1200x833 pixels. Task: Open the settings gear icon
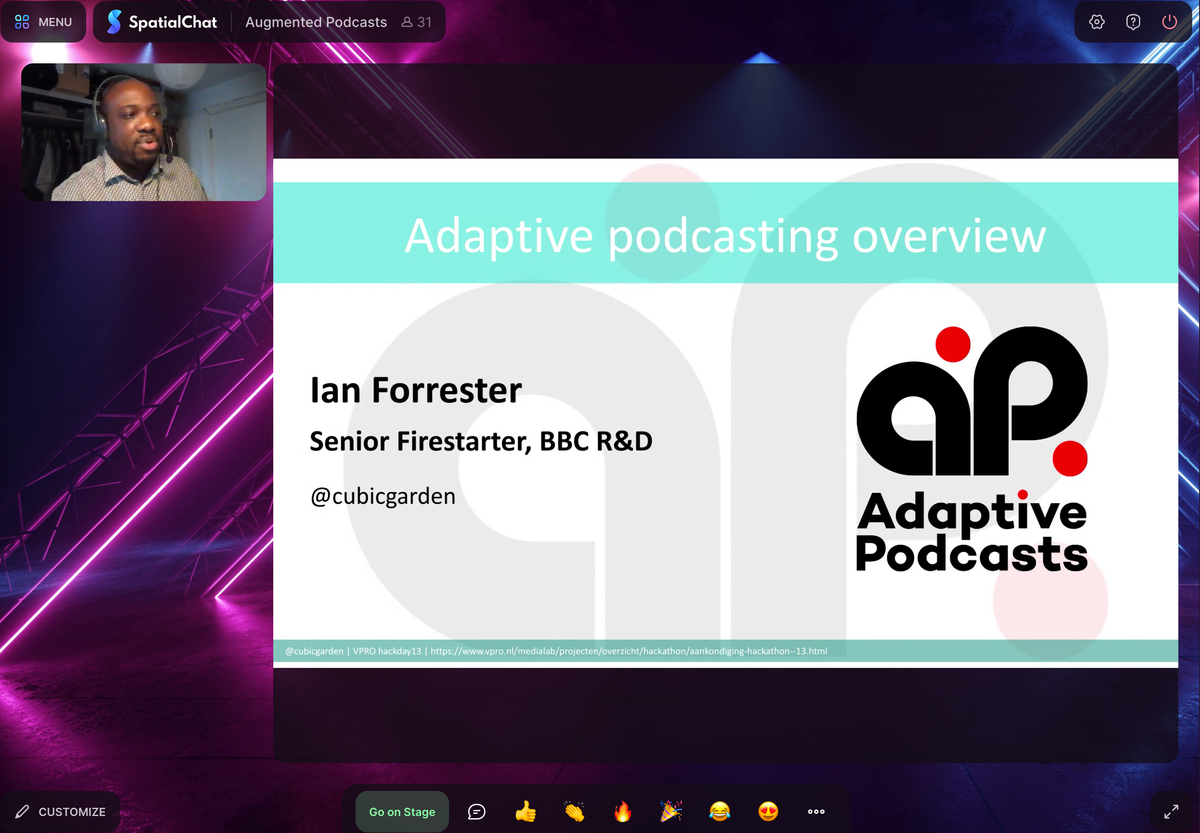(1097, 22)
